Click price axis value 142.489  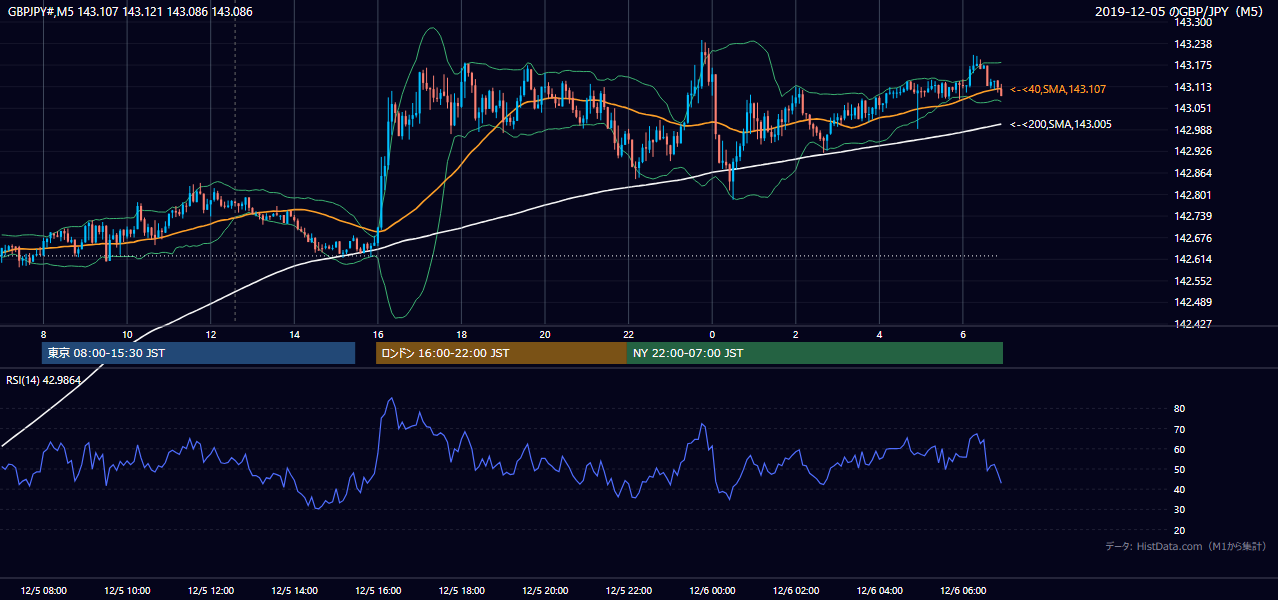tap(1193, 303)
